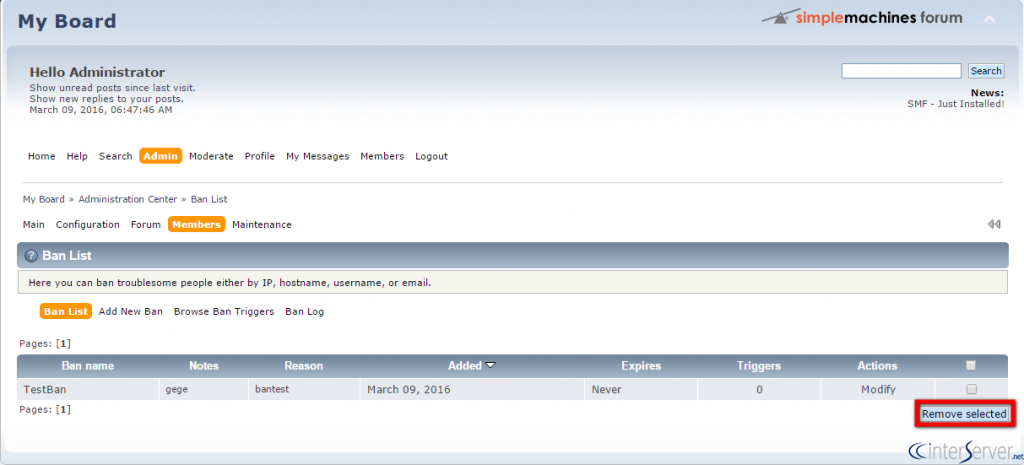Viewport: 1024px width, 465px height.
Task: Sort by Notes column header
Action: pyautogui.click(x=204, y=366)
